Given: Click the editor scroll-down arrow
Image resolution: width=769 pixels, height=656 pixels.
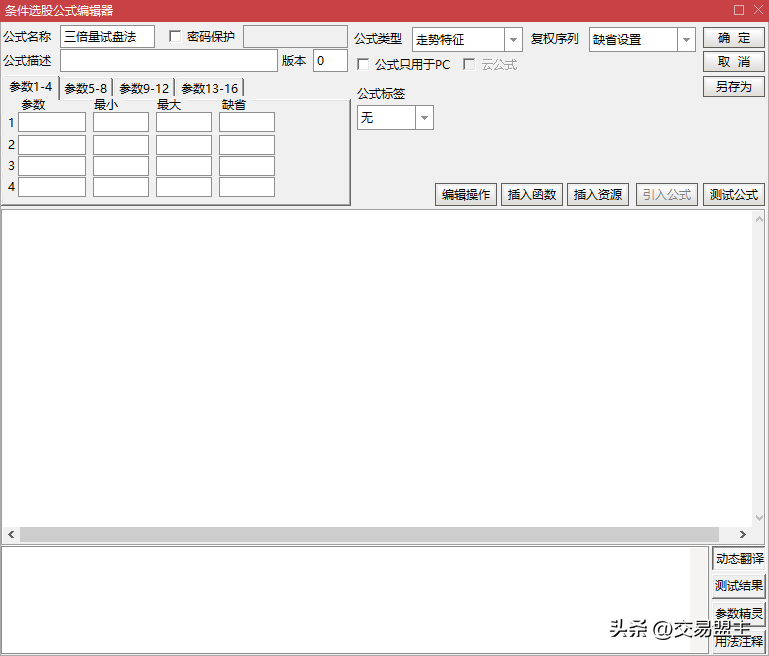Looking at the screenshot, I should coord(759,518).
